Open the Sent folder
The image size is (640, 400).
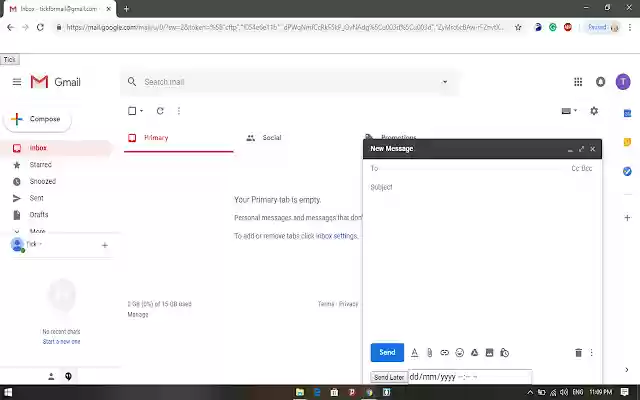(36, 198)
